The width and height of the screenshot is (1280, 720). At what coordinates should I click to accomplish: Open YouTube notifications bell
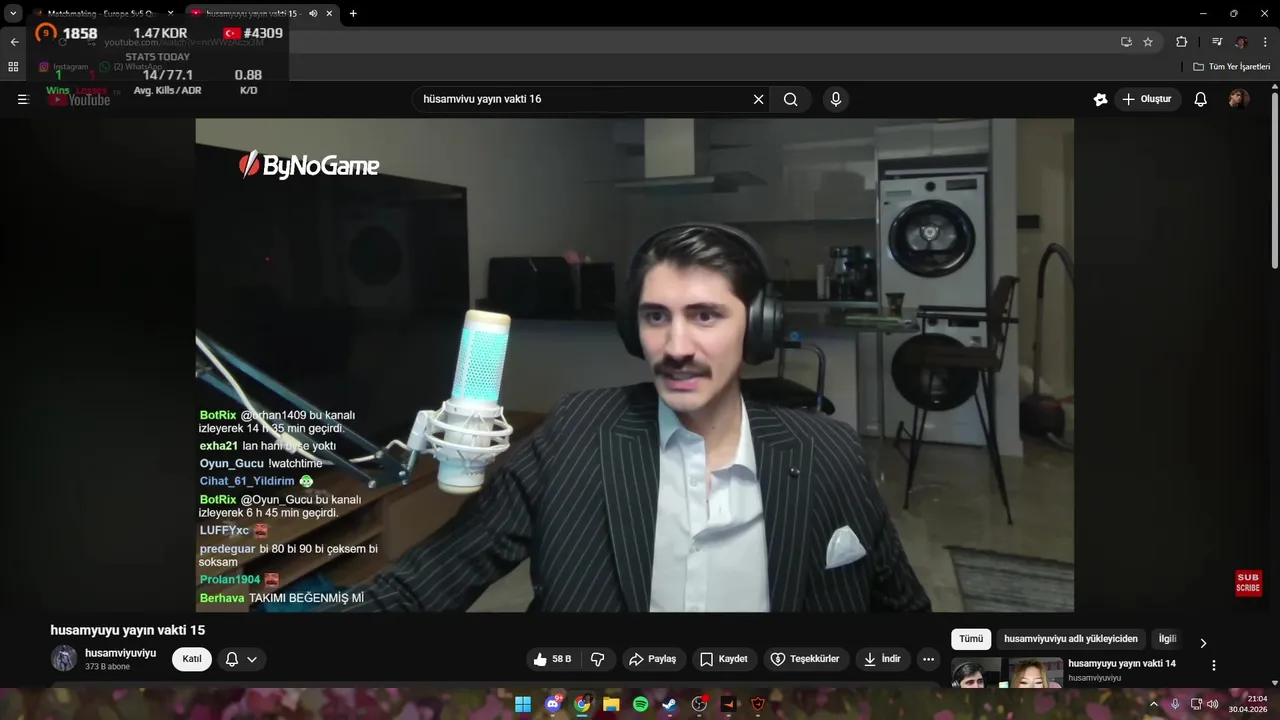click(x=1201, y=99)
